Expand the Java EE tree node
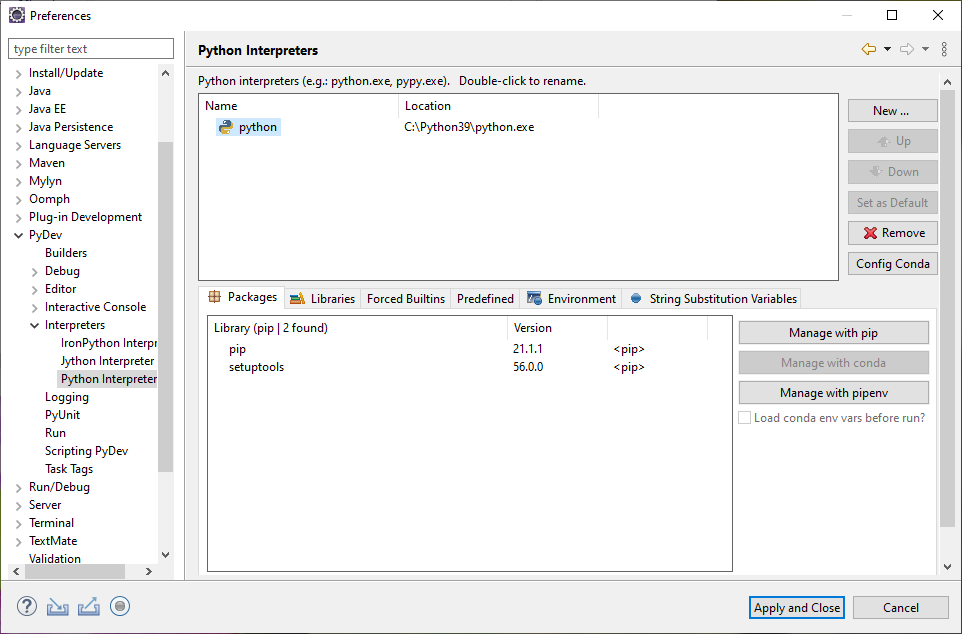The image size is (962, 634). (18, 108)
